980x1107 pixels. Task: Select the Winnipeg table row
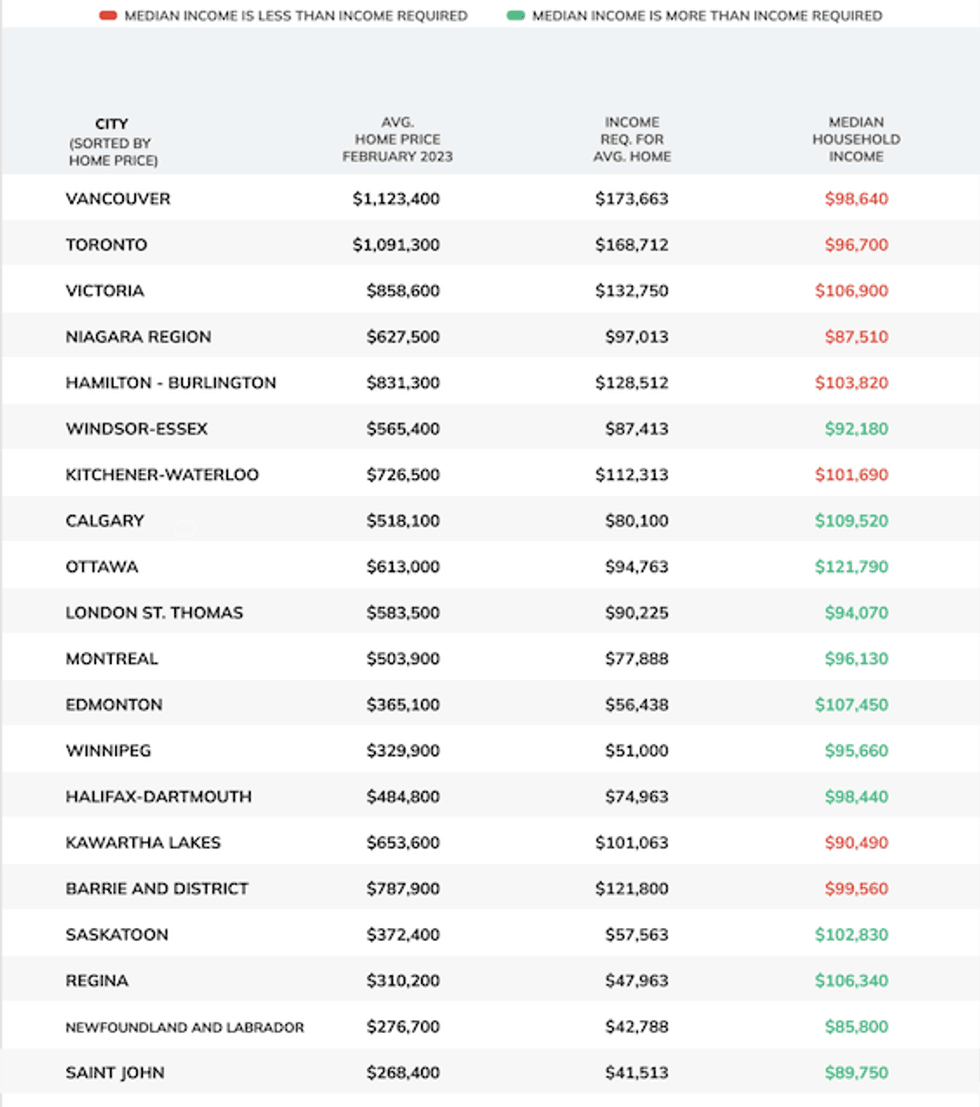[x=490, y=750]
